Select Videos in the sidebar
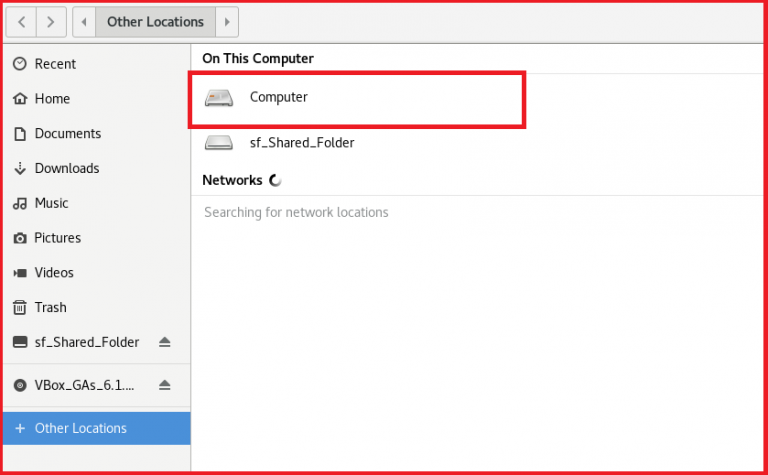 click(54, 273)
